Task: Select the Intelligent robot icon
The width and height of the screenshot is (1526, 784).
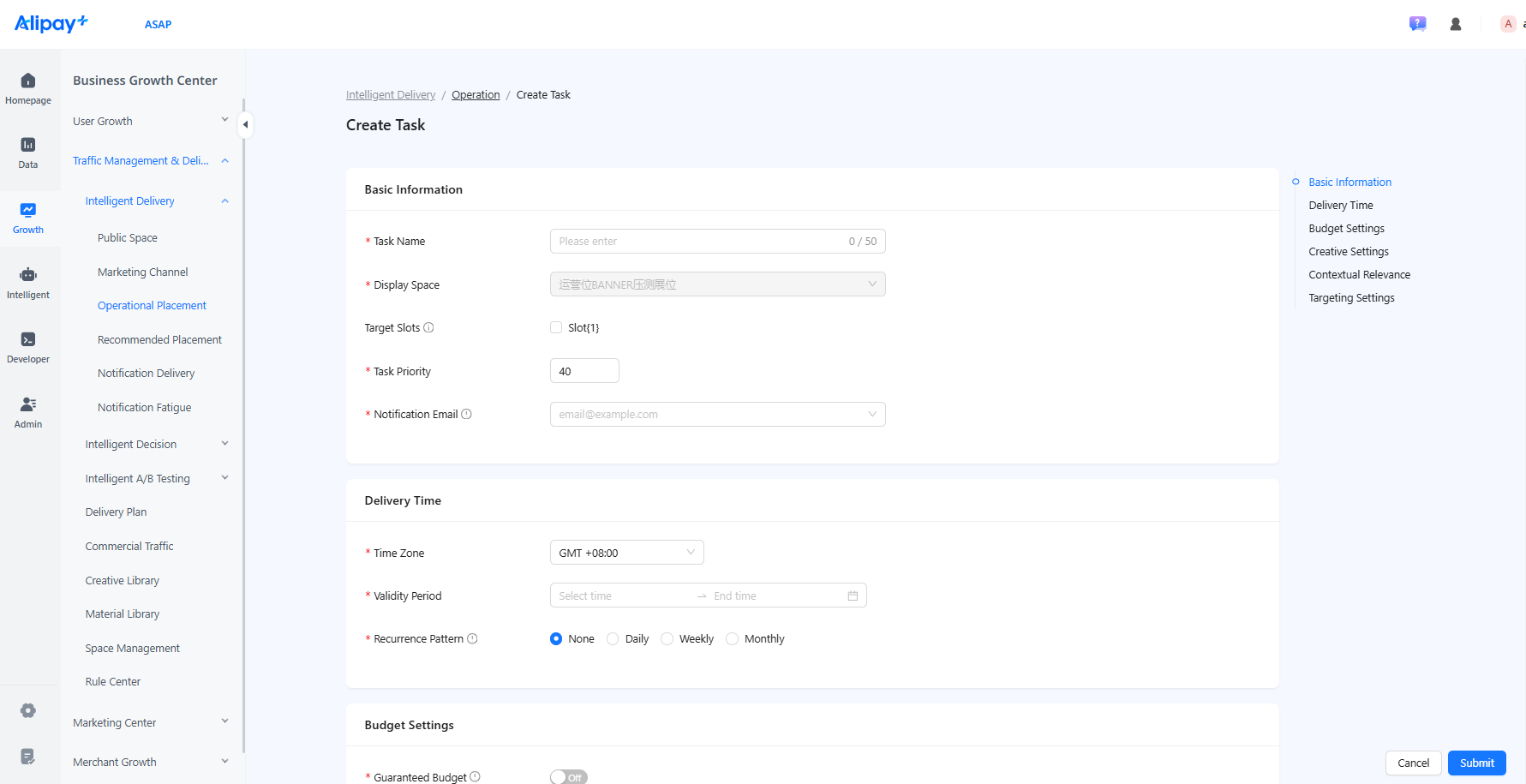Action: point(28,274)
